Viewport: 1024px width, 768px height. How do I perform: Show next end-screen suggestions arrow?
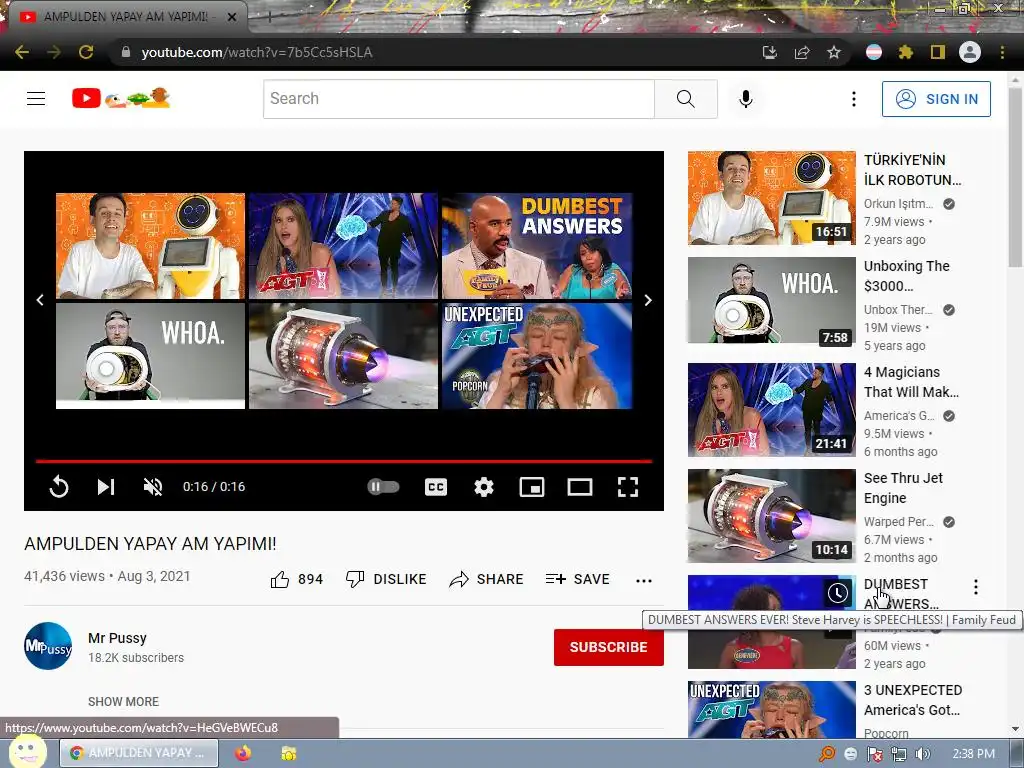coord(648,300)
